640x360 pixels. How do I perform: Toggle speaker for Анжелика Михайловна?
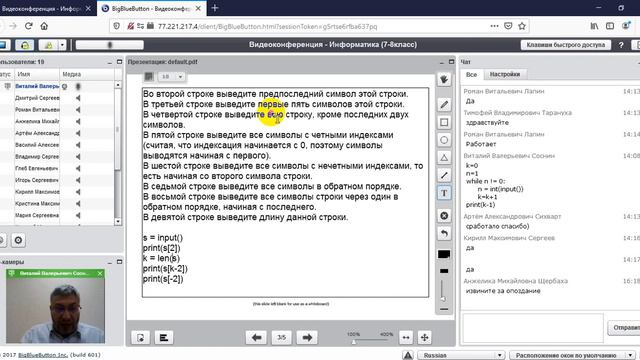click(x=78, y=121)
